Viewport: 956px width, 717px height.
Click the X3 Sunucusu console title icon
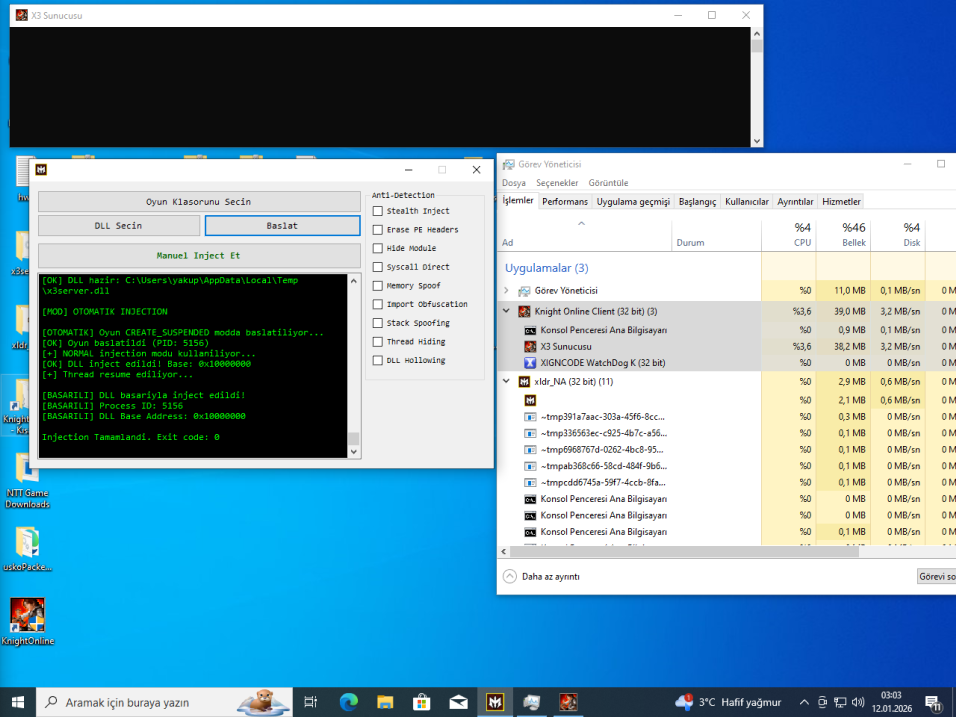(22, 15)
